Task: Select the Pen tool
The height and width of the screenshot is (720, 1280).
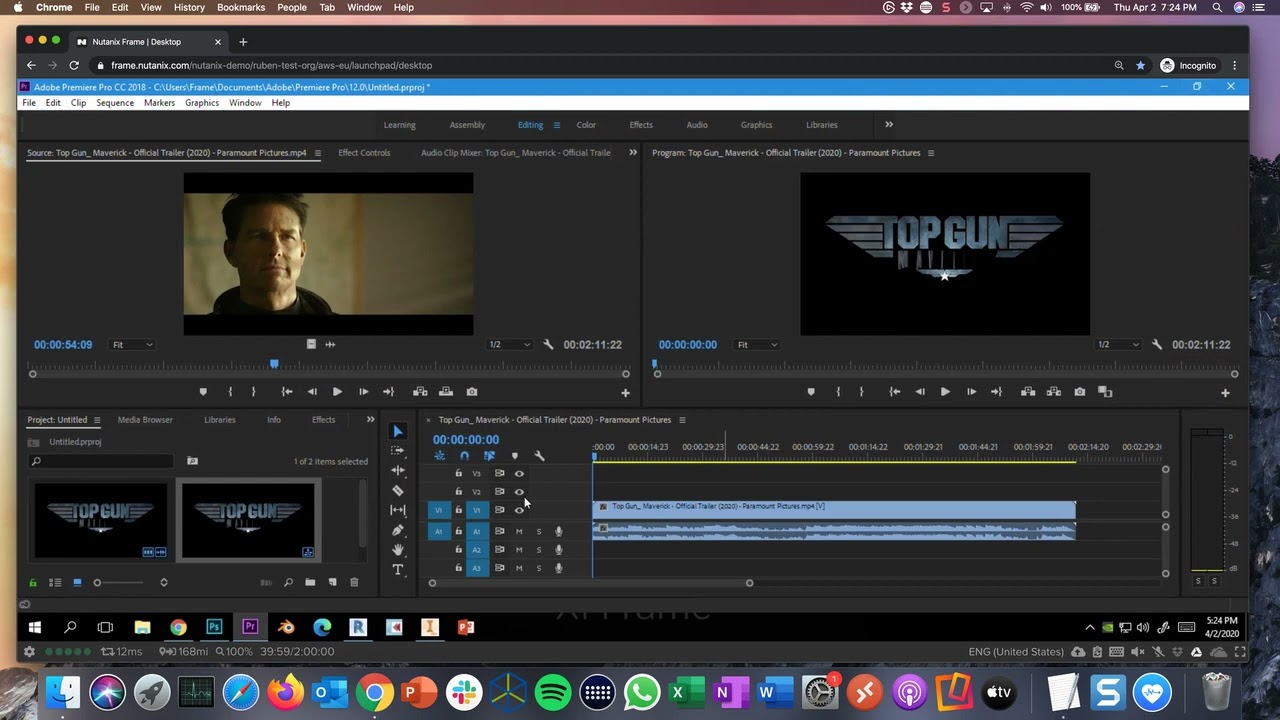Action: click(x=398, y=530)
